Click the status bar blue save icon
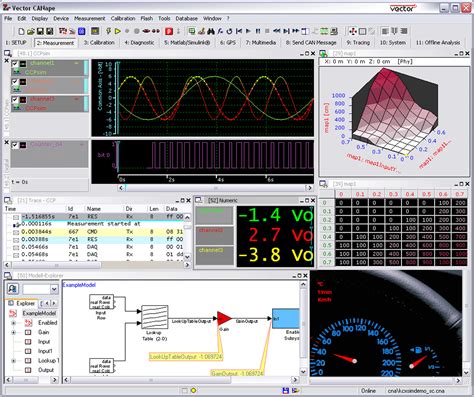This screenshot has width=474, height=397. (285, 390)
